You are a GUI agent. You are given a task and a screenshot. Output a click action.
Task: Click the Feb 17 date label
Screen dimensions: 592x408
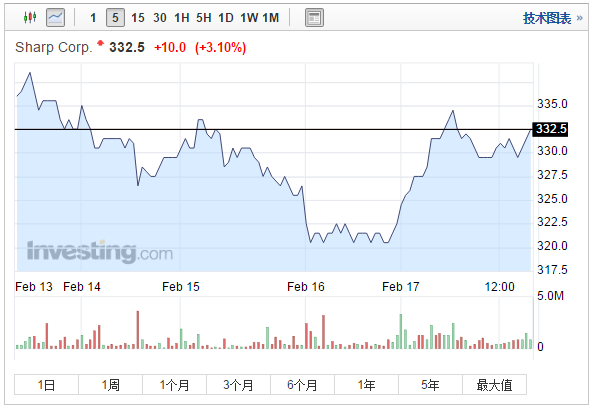click(x=401, y=287)
